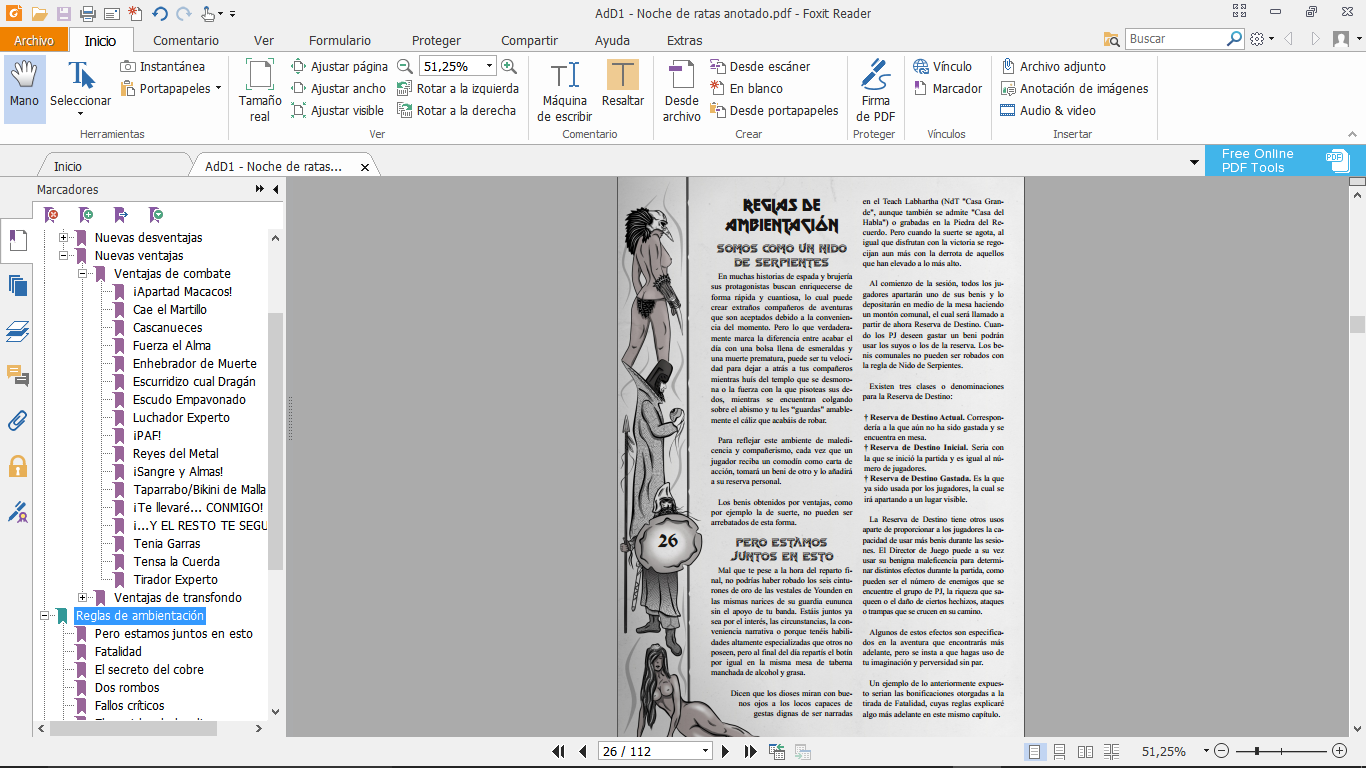The height and width of the screenshot is (768, 1366).
Task: Open the Seleccionar tool dropdown
Action: click(x=80, y=113)
